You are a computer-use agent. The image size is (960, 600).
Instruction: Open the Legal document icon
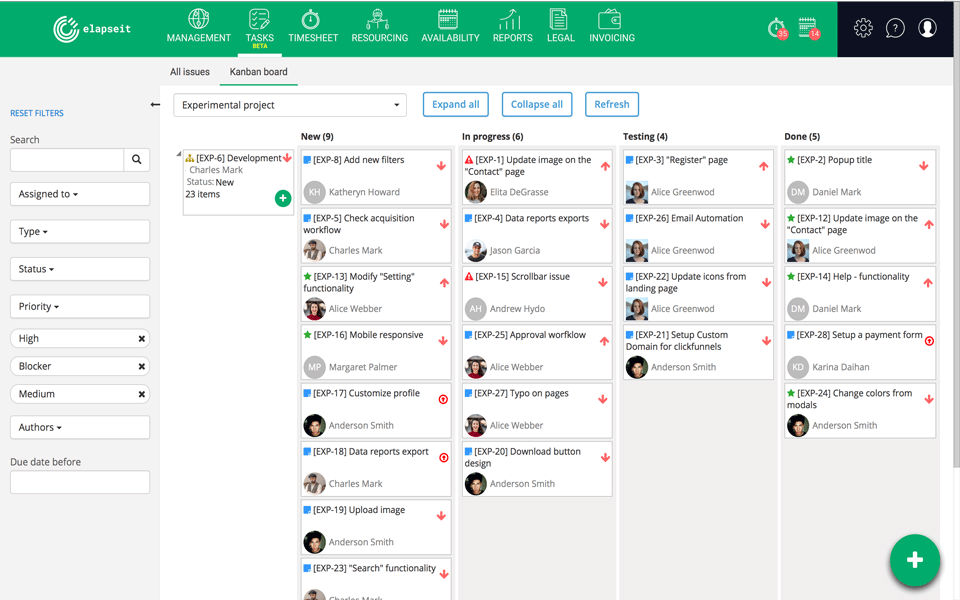point(558,19)
